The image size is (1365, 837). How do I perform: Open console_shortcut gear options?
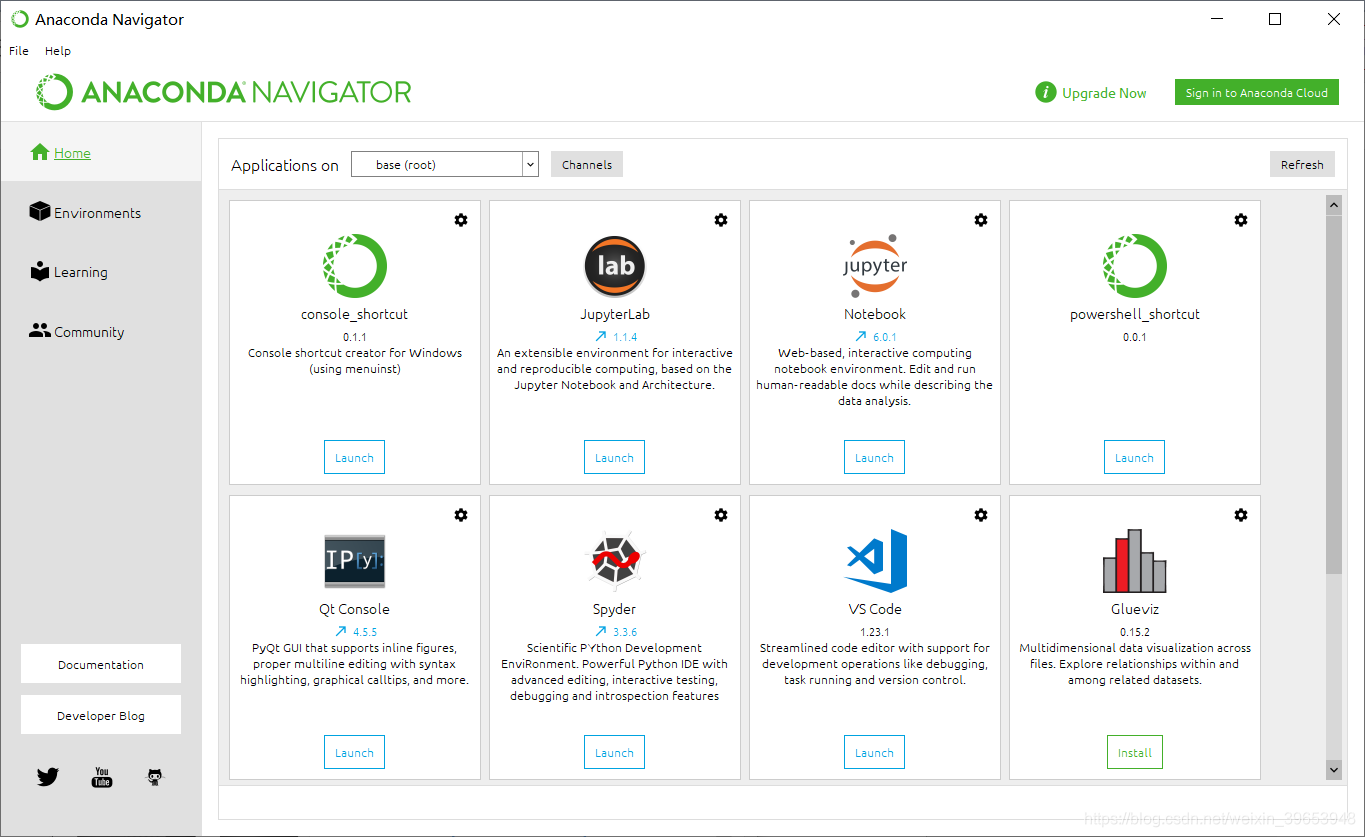[461, 220]
